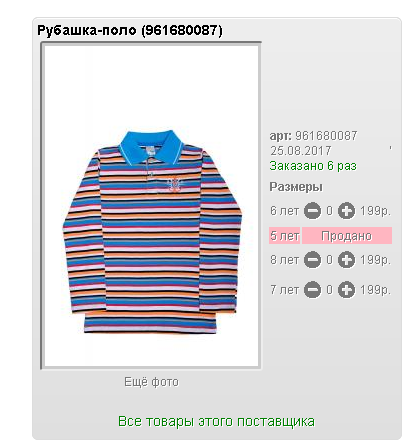
Task: Open the Ещё фото link
Action: [x=151, y=382]
